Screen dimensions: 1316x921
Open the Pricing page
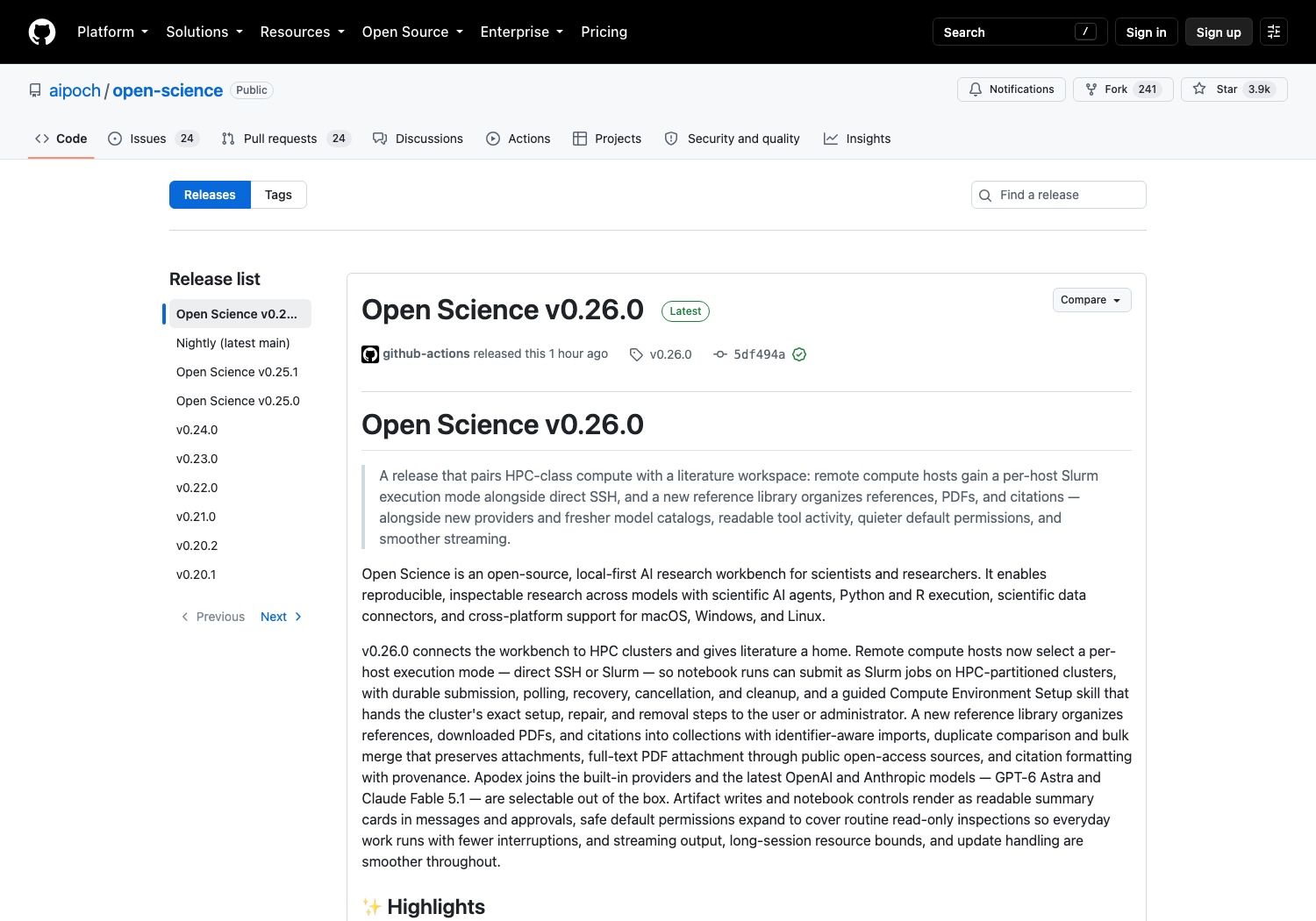(x=604, y=32)
